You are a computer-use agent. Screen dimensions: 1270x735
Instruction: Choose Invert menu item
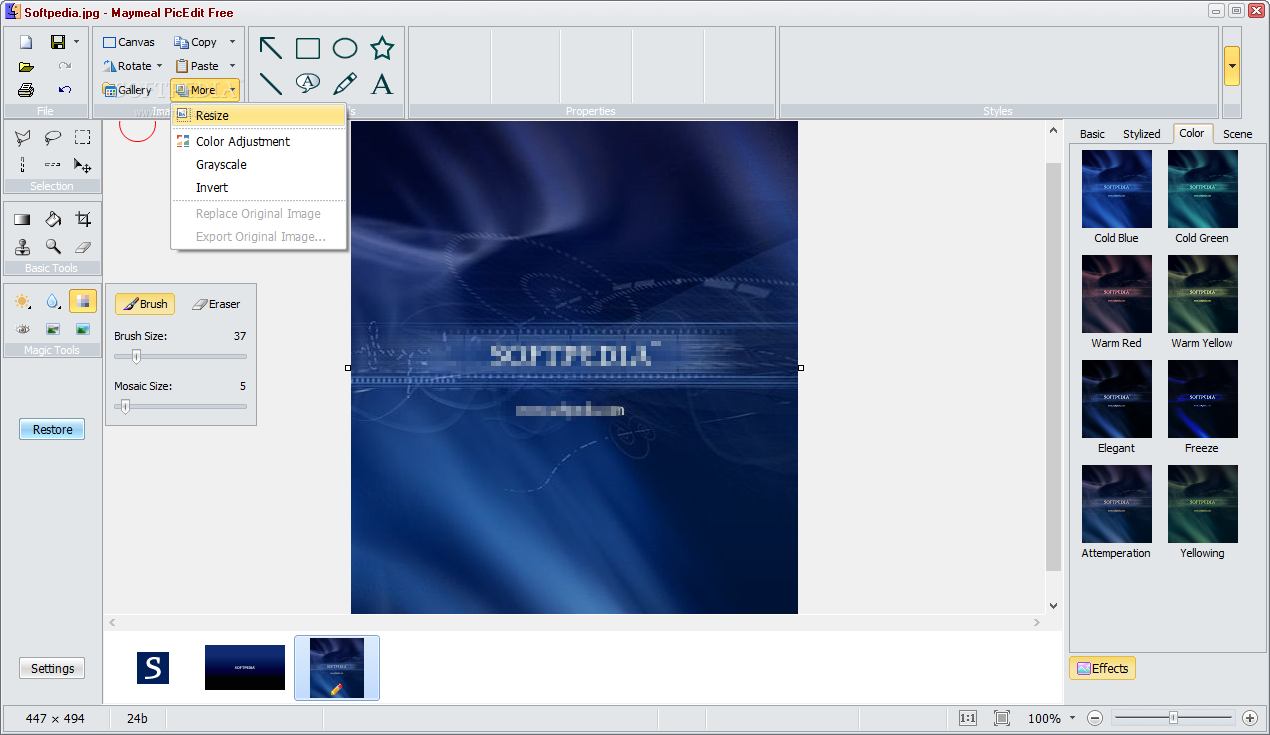(259, 188)
